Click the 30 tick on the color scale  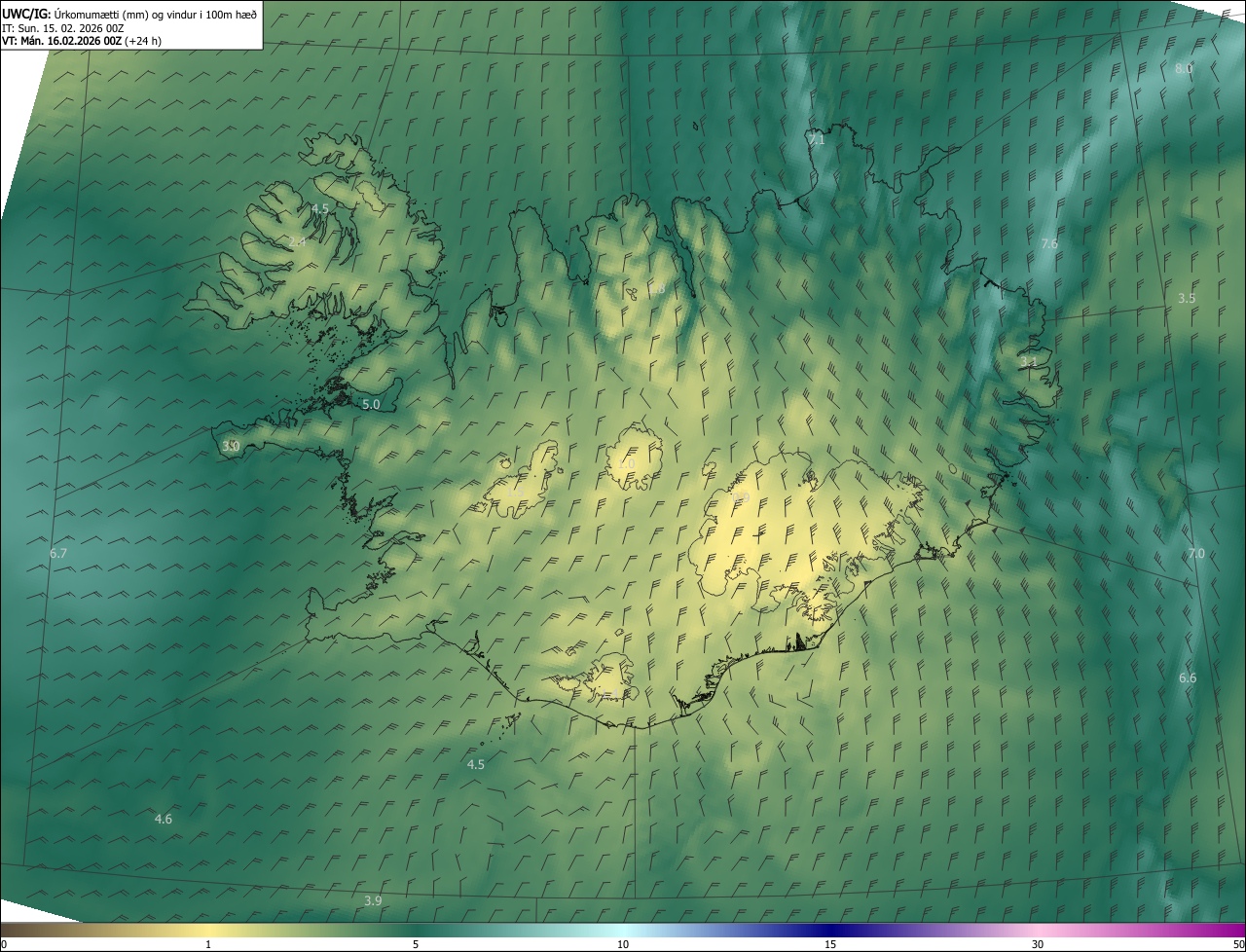(x=1038, y=944)
